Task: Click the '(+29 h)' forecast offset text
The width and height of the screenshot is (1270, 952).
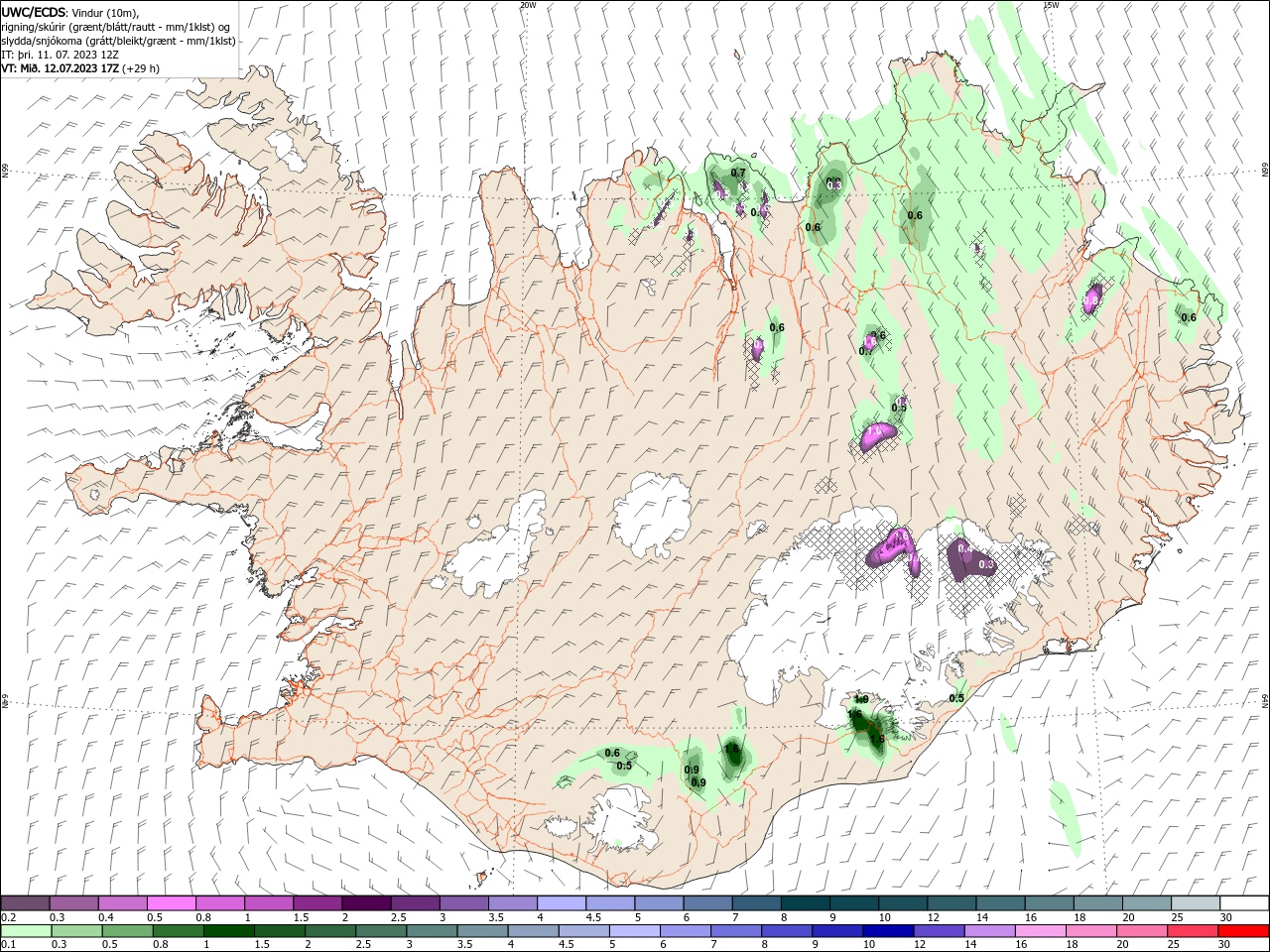Action: click(x=141, y=68)
